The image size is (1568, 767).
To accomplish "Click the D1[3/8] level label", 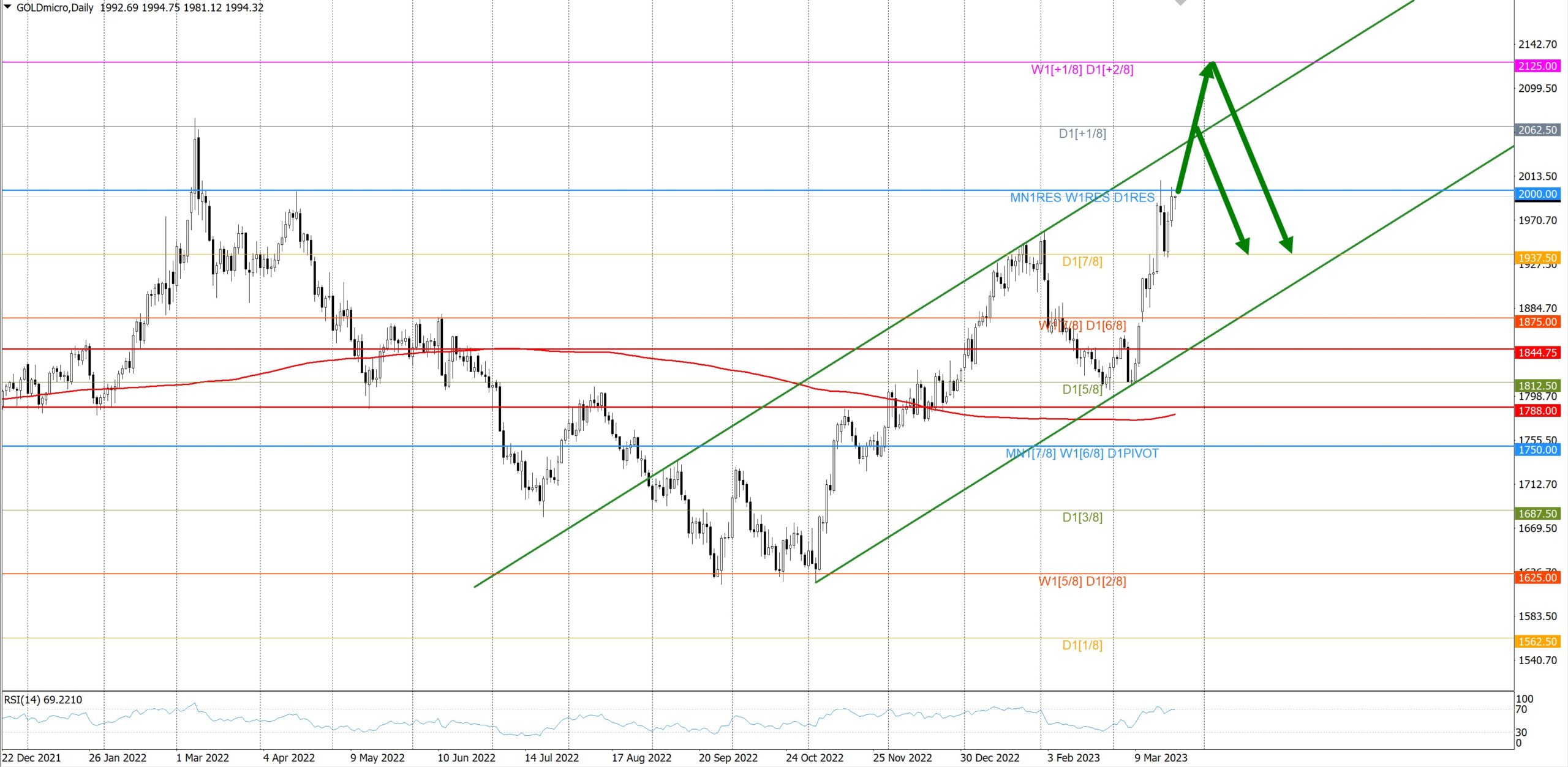I will [x=1082, y=517].
